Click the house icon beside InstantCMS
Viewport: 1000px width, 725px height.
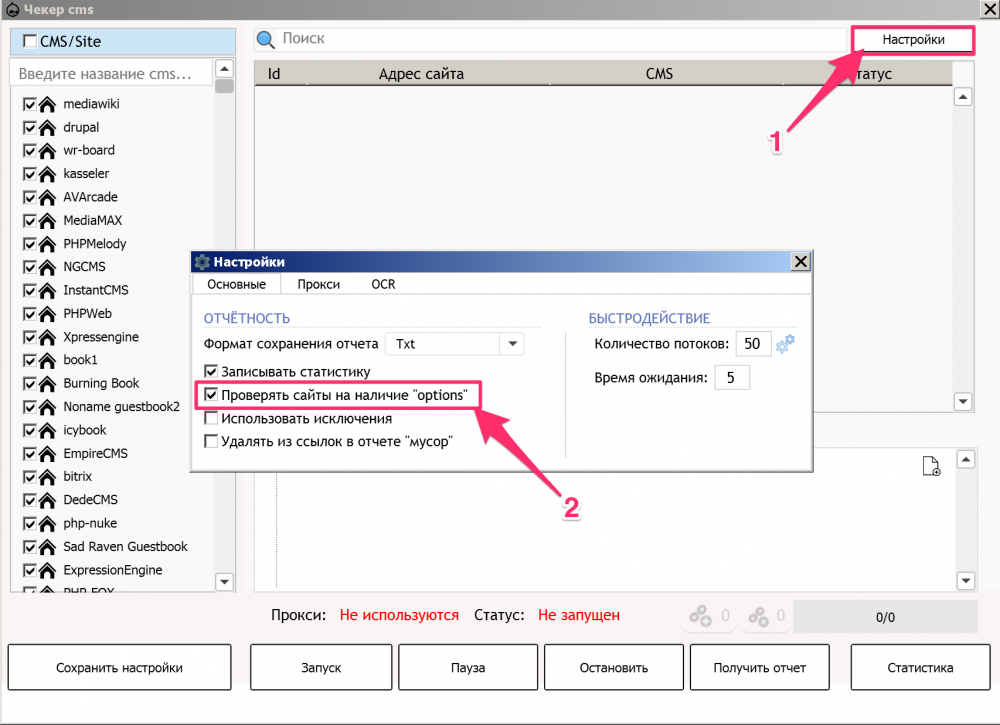click(x=47, y=291)
